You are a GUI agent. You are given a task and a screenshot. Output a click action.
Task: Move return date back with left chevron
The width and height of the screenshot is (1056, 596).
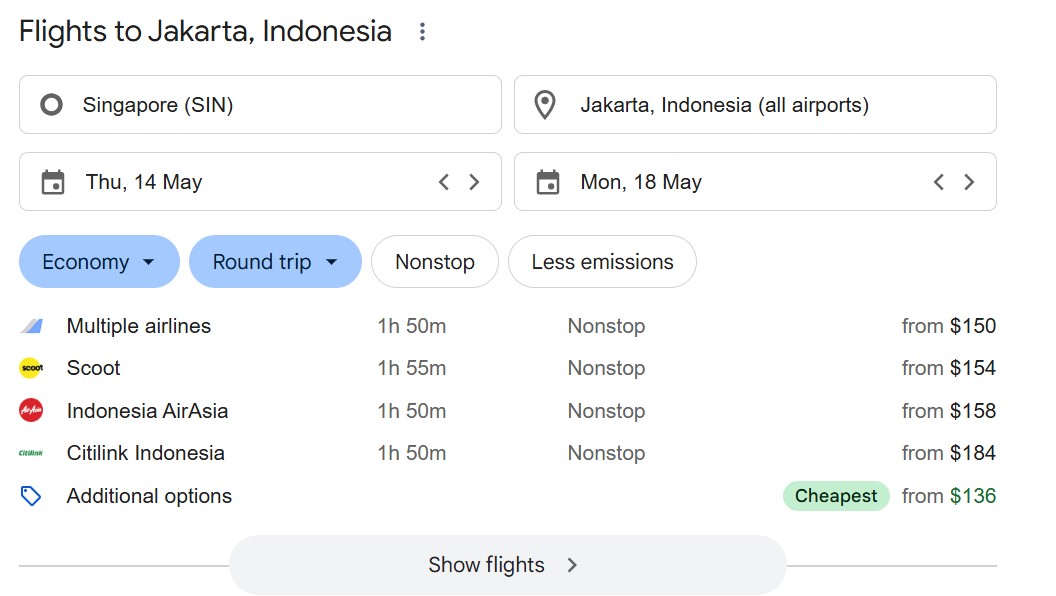click(938, 181)
